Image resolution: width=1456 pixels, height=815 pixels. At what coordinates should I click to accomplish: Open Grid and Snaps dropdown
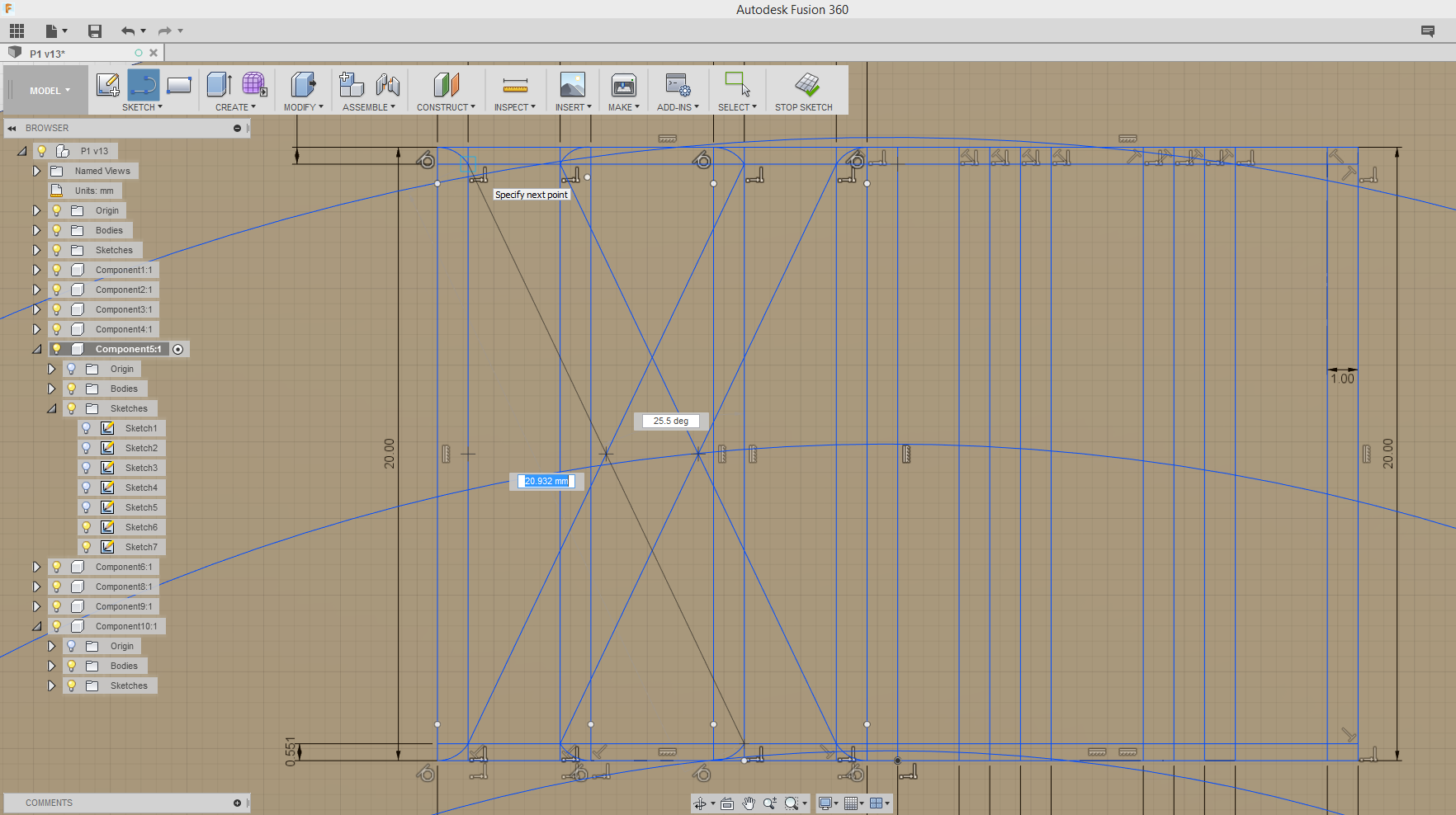pos(853,803)
